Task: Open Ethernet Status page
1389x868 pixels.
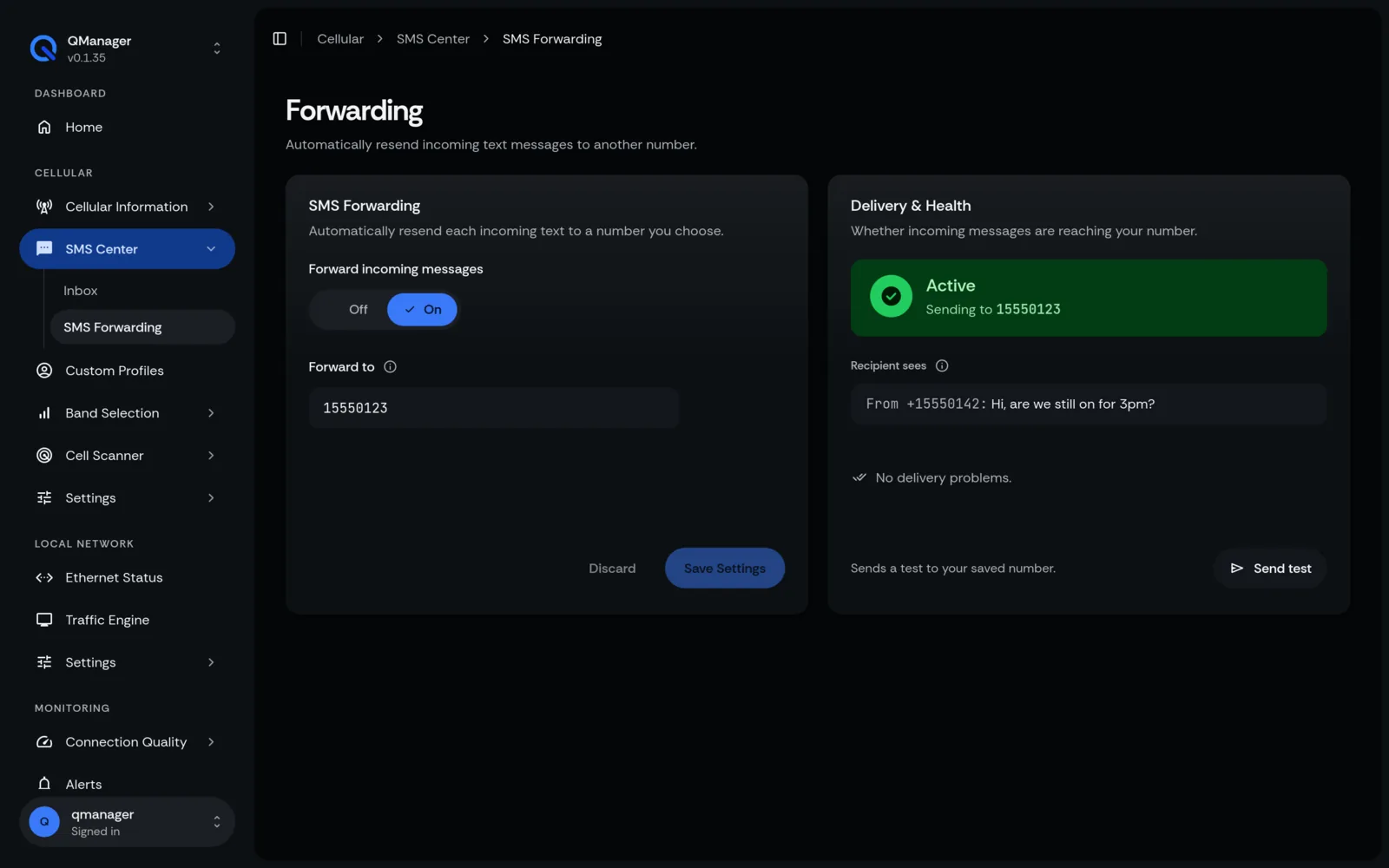Action: click(x=127, y=578)
